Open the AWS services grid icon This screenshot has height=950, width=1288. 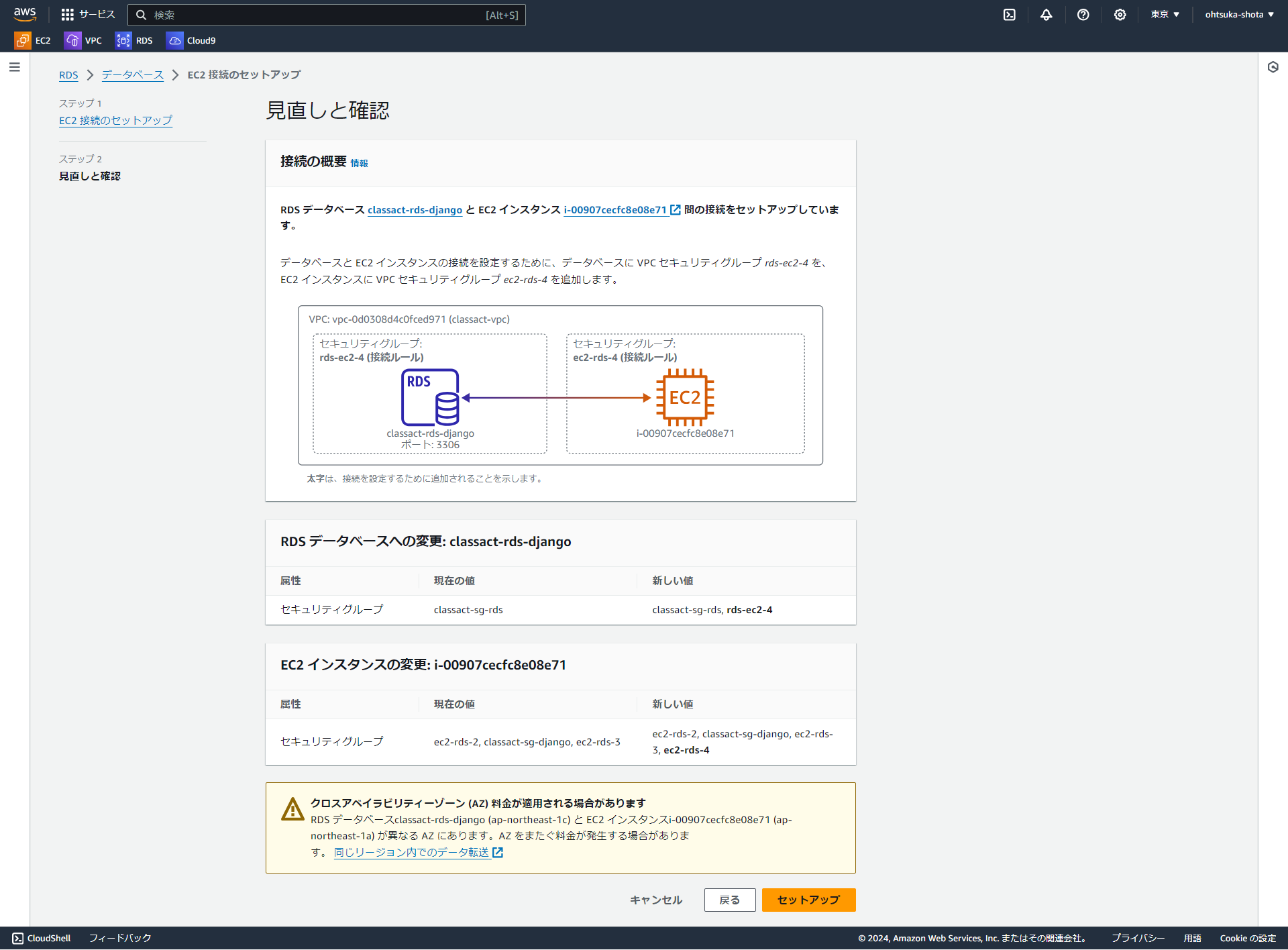(x=67, y=14)
